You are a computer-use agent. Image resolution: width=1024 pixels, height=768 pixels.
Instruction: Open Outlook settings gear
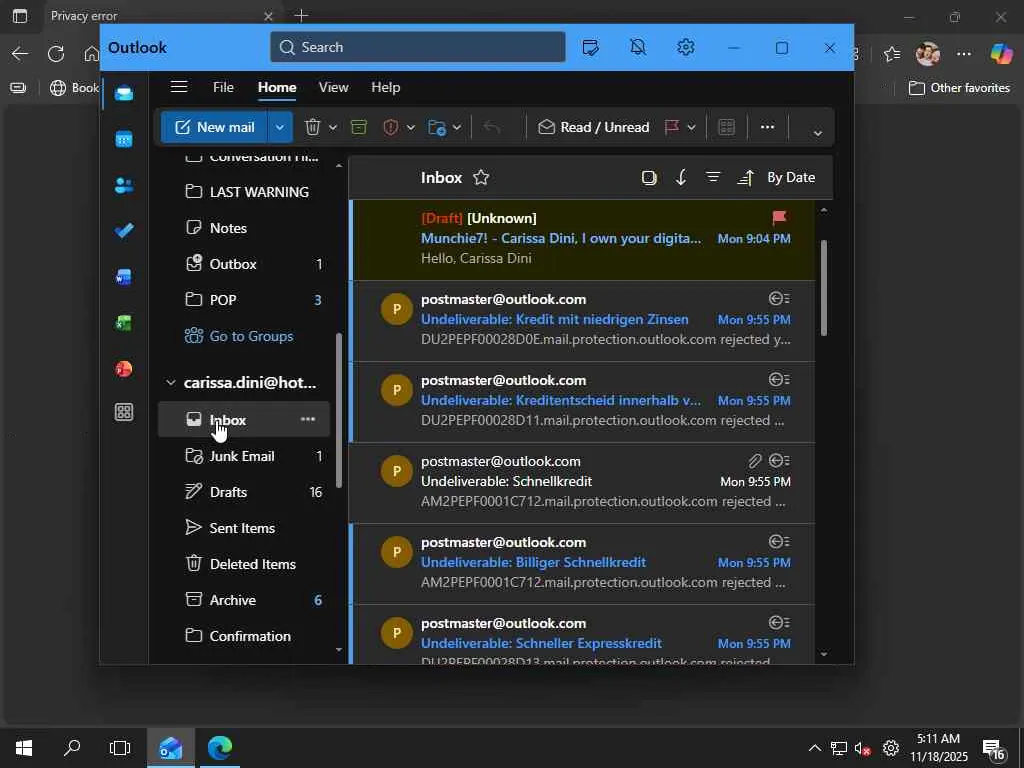685,47
